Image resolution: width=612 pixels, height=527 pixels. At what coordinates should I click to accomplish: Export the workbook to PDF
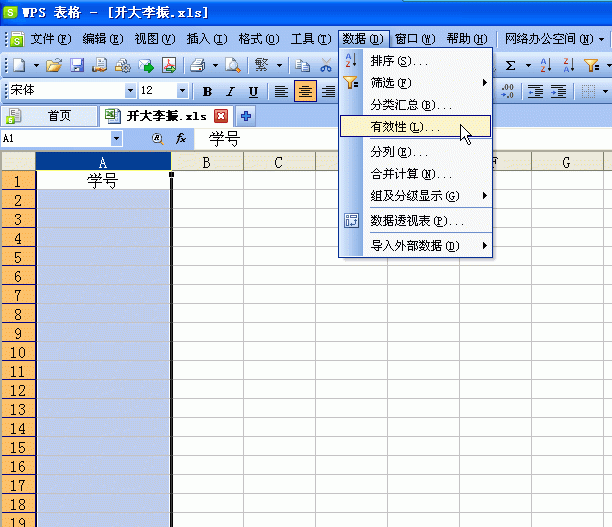(x=169, y=66)
